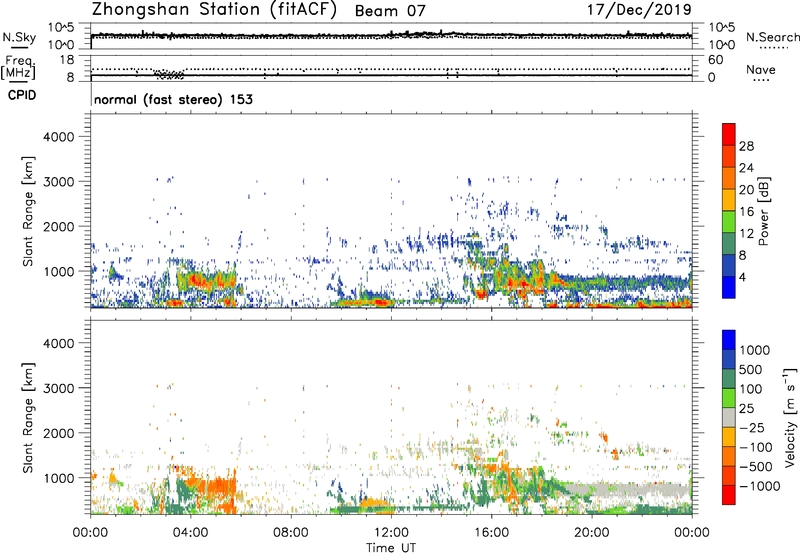
Task: Select the 'Freq. [MHz]' axis label
Action: coord(19,68)
